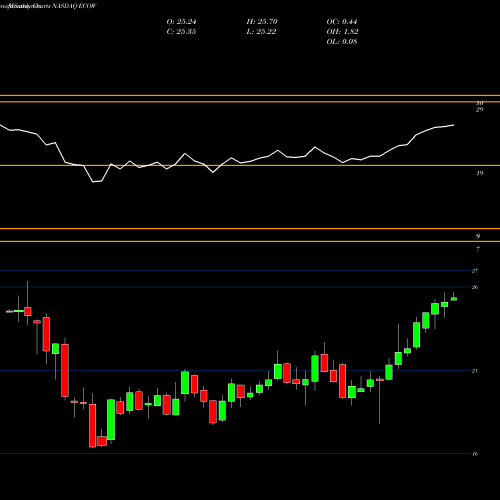
Task: Click the price axis label '21'
Action: (x=475, y=371)
